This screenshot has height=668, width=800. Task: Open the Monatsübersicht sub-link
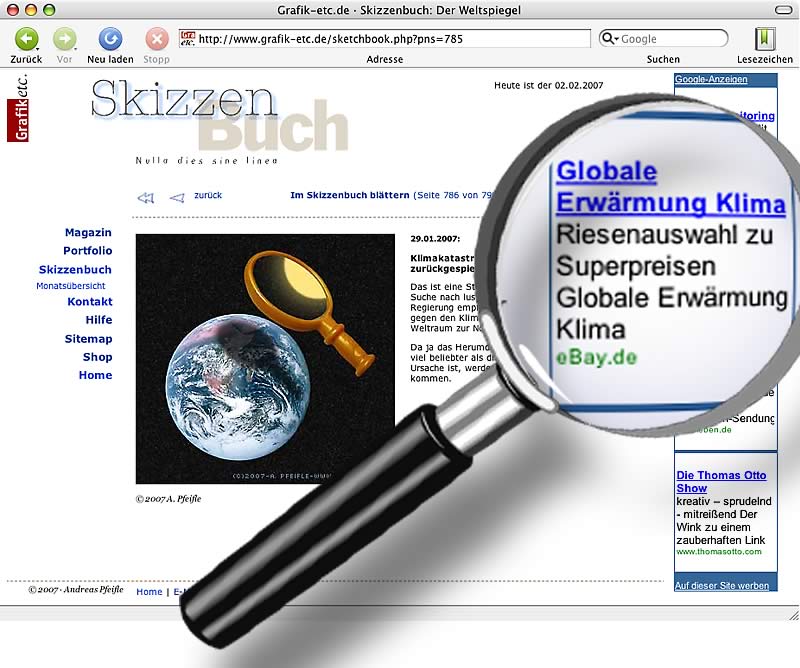(71, 286)
